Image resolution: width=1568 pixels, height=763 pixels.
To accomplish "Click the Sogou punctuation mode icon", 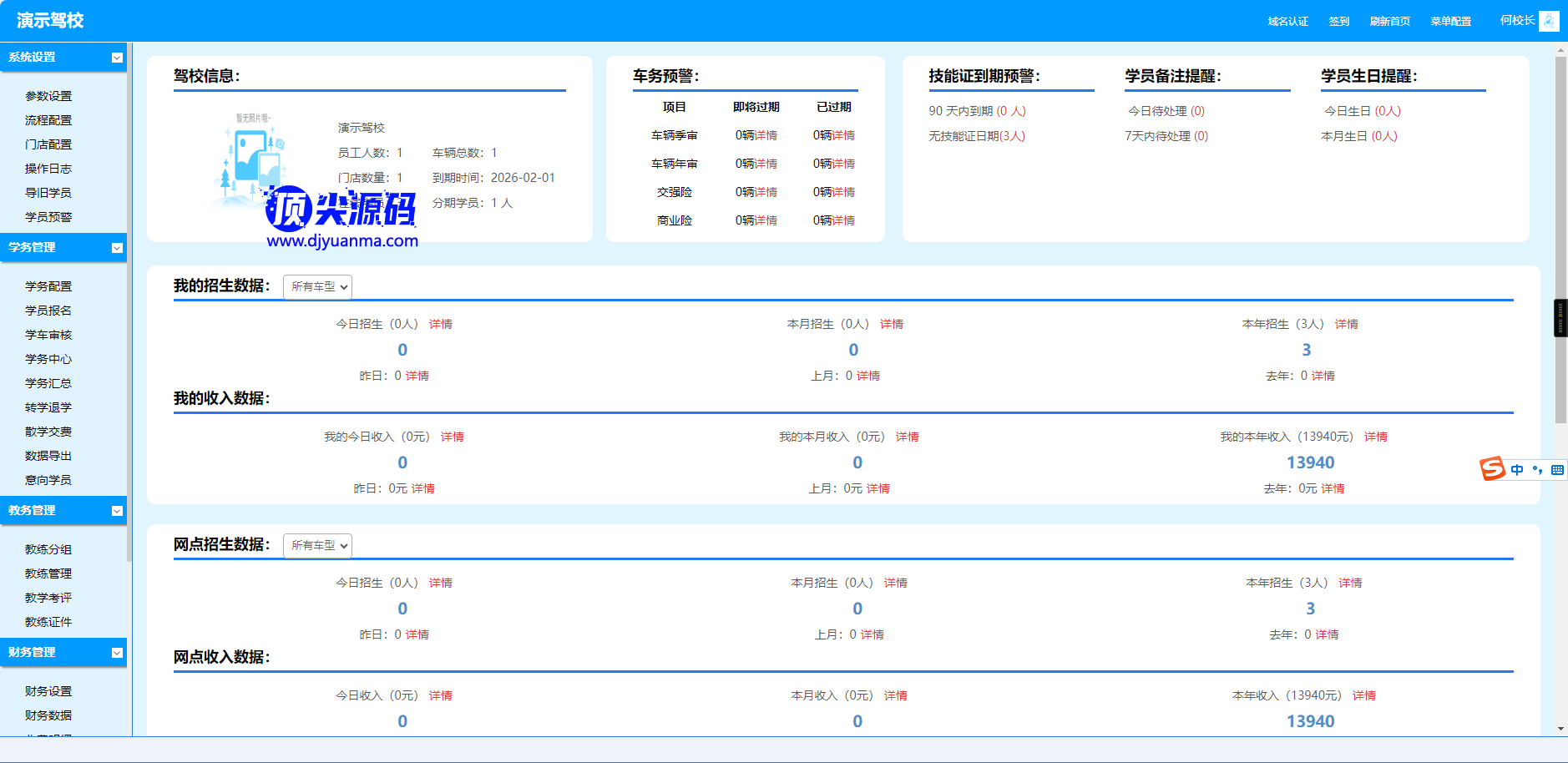I will point(1537,470).
